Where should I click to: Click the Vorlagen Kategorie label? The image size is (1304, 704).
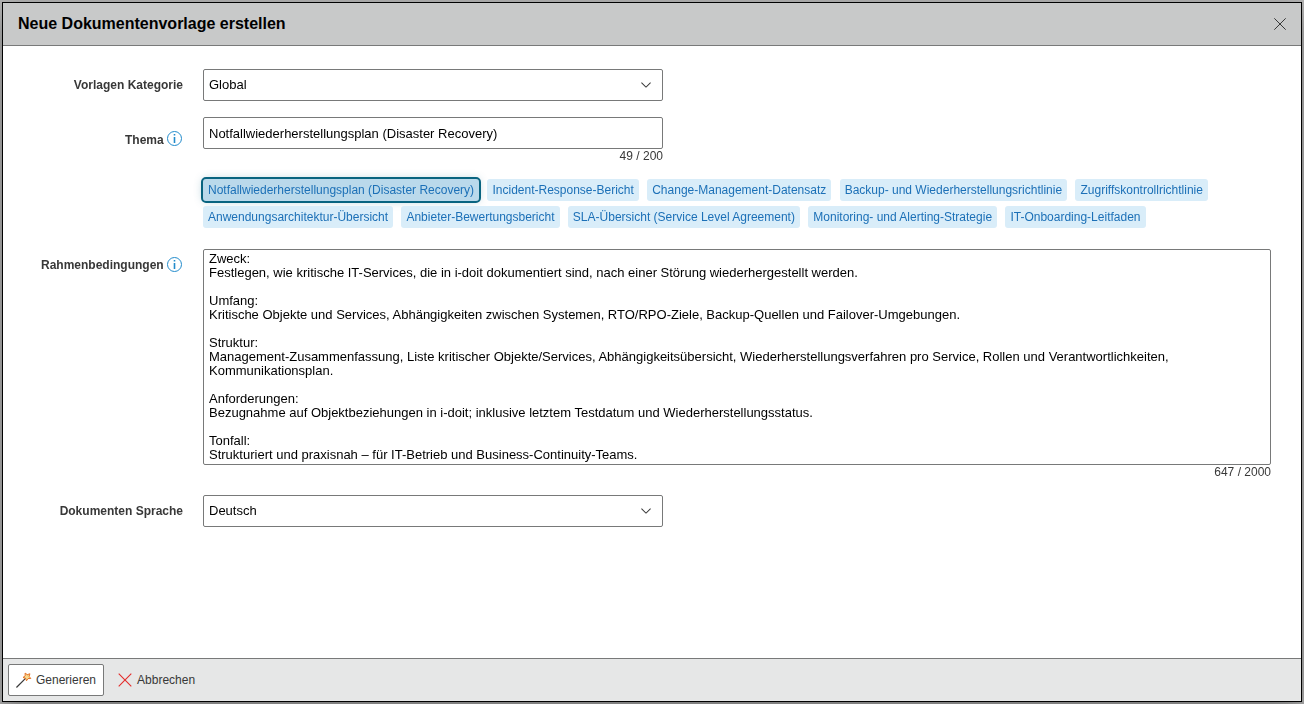point(128,85)
